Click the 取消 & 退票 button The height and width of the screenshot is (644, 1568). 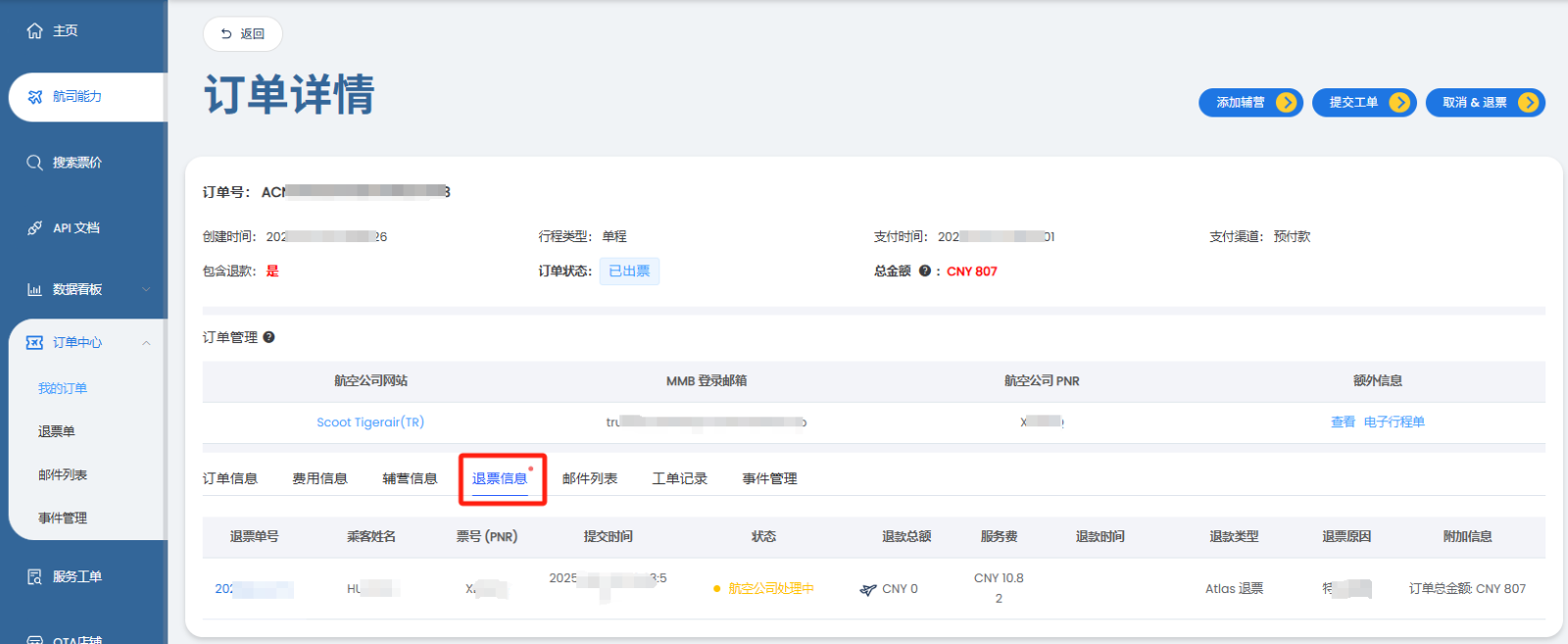click(x=1485, y=103)
